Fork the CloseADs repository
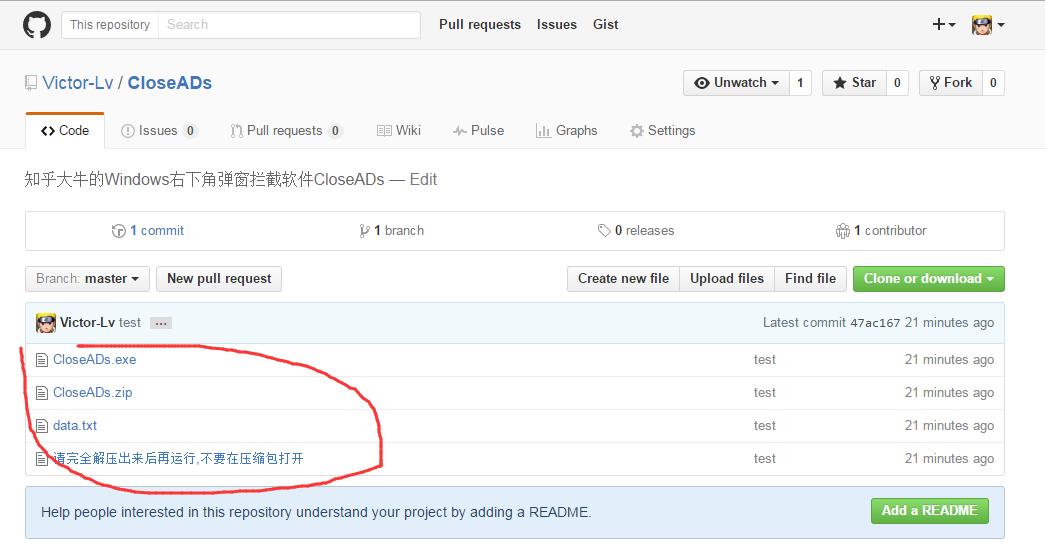 pos(951,83)
